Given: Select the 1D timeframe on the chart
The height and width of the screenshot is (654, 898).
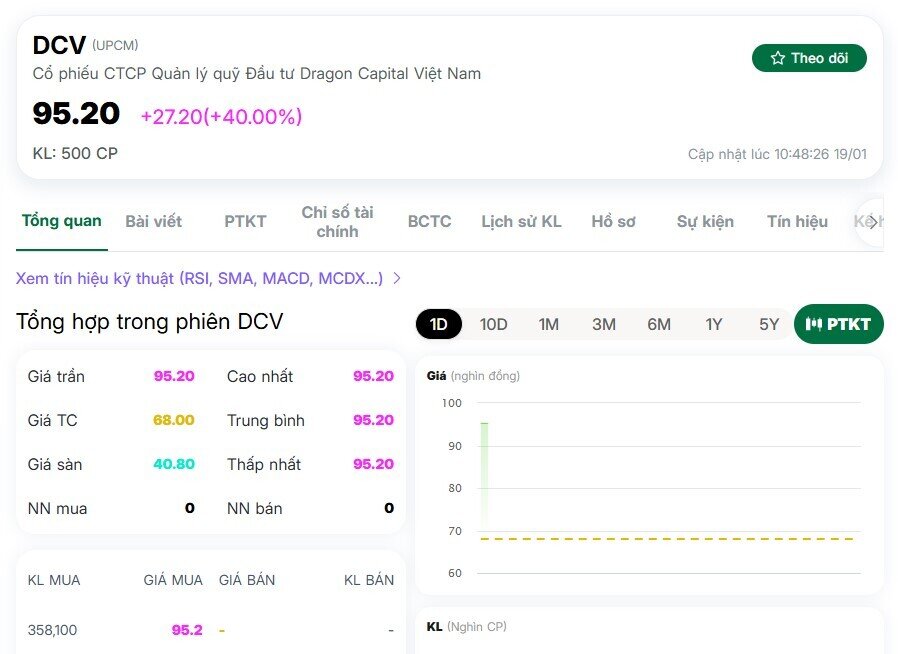Looking at the screenshot, I should (x=438, y=324).
